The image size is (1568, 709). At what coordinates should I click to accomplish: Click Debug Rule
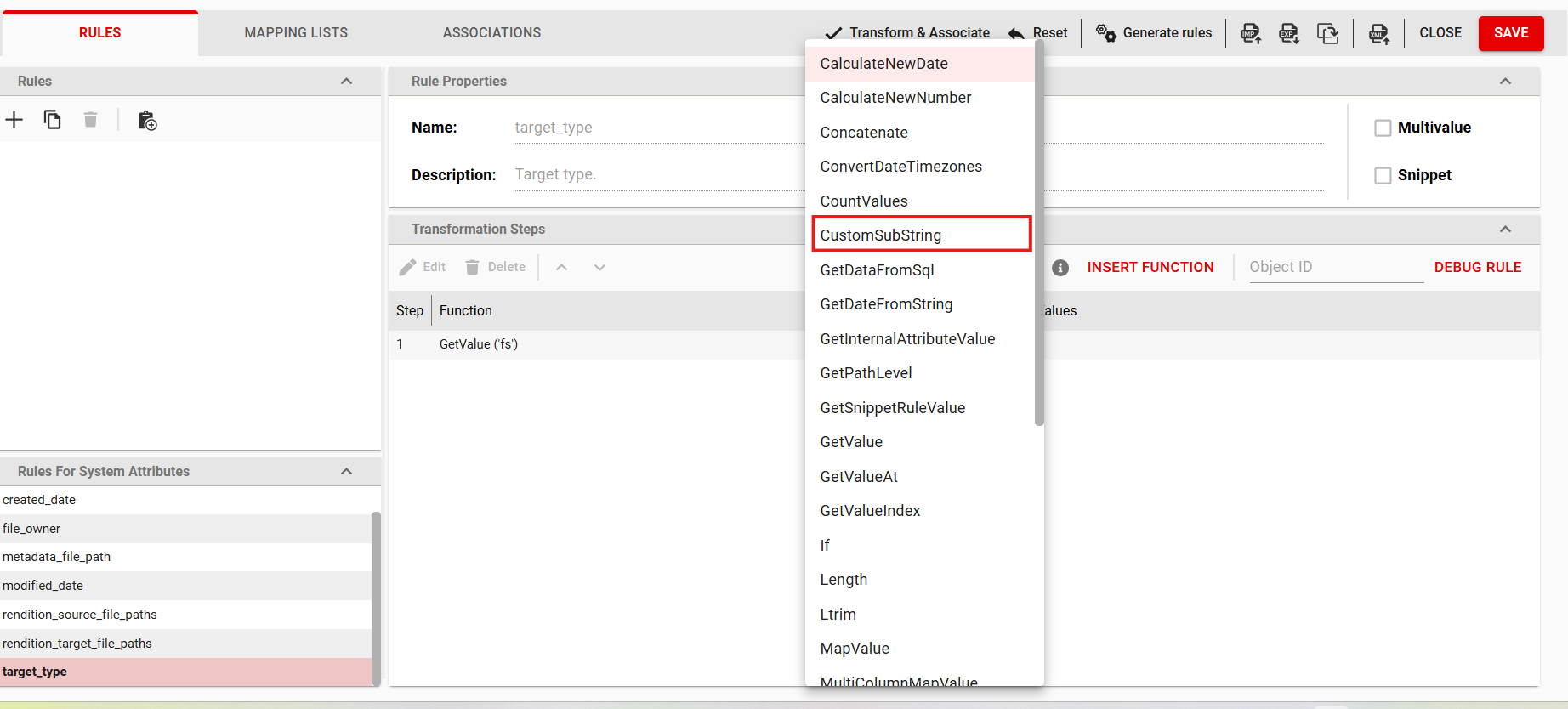point(1478,268)
